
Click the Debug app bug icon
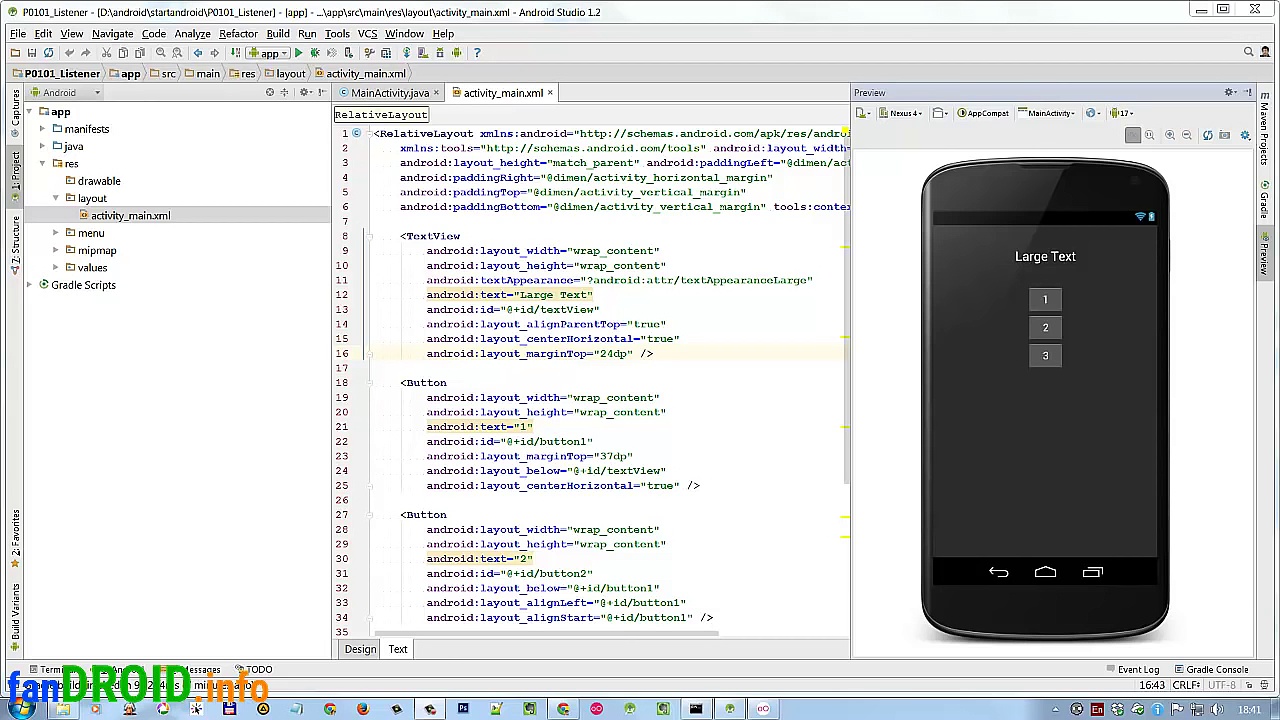(315, 53)
